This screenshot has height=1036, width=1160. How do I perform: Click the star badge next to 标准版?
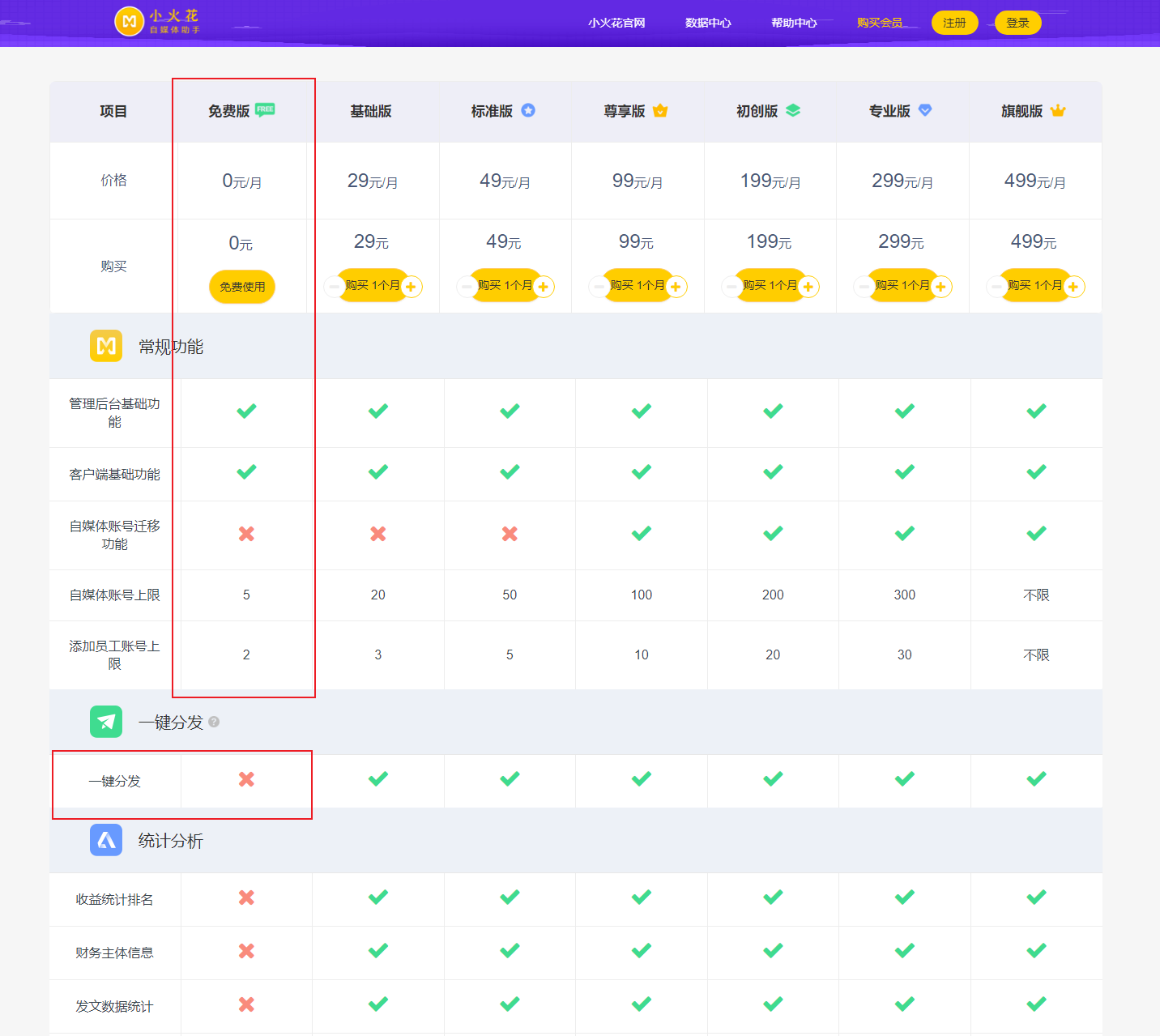tap(528, 111)
